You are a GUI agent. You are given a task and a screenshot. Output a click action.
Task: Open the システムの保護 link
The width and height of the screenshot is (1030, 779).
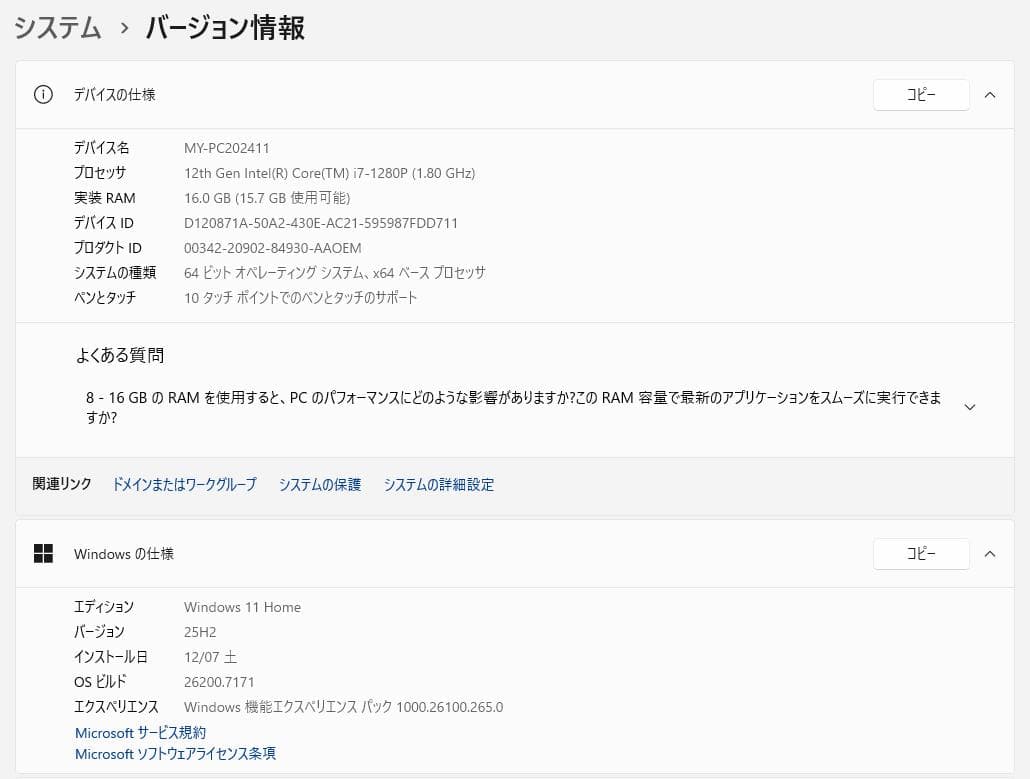coord(319,484)
